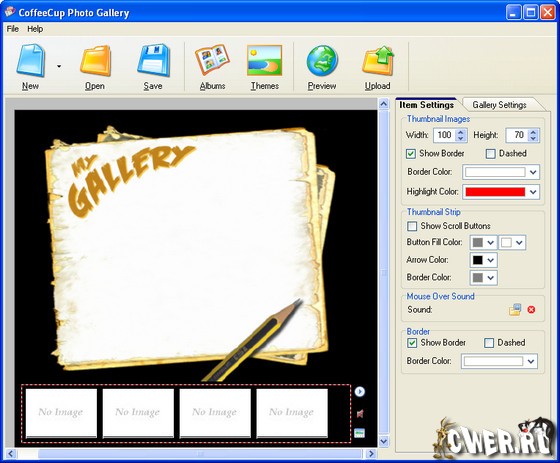Toggle Show Border in the Border section
Viewport: 560px width, 463px height.
coord(412,343)
